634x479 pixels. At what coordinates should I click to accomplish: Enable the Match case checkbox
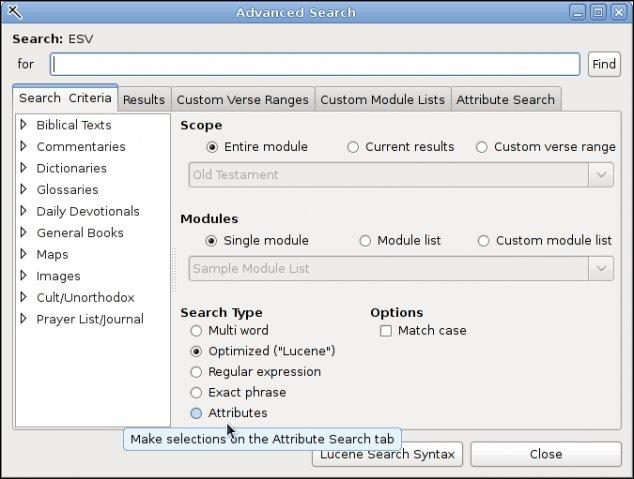[x=386, y=331]
